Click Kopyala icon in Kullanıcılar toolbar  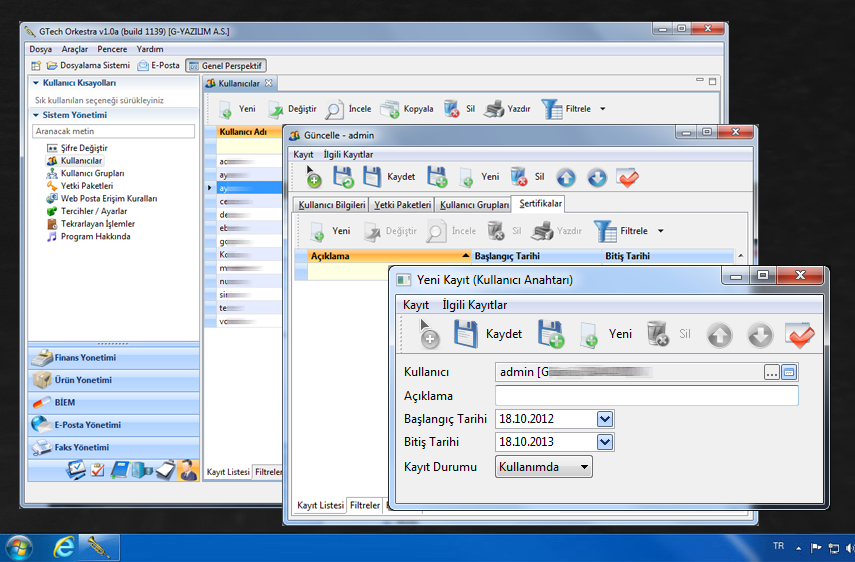389,109
